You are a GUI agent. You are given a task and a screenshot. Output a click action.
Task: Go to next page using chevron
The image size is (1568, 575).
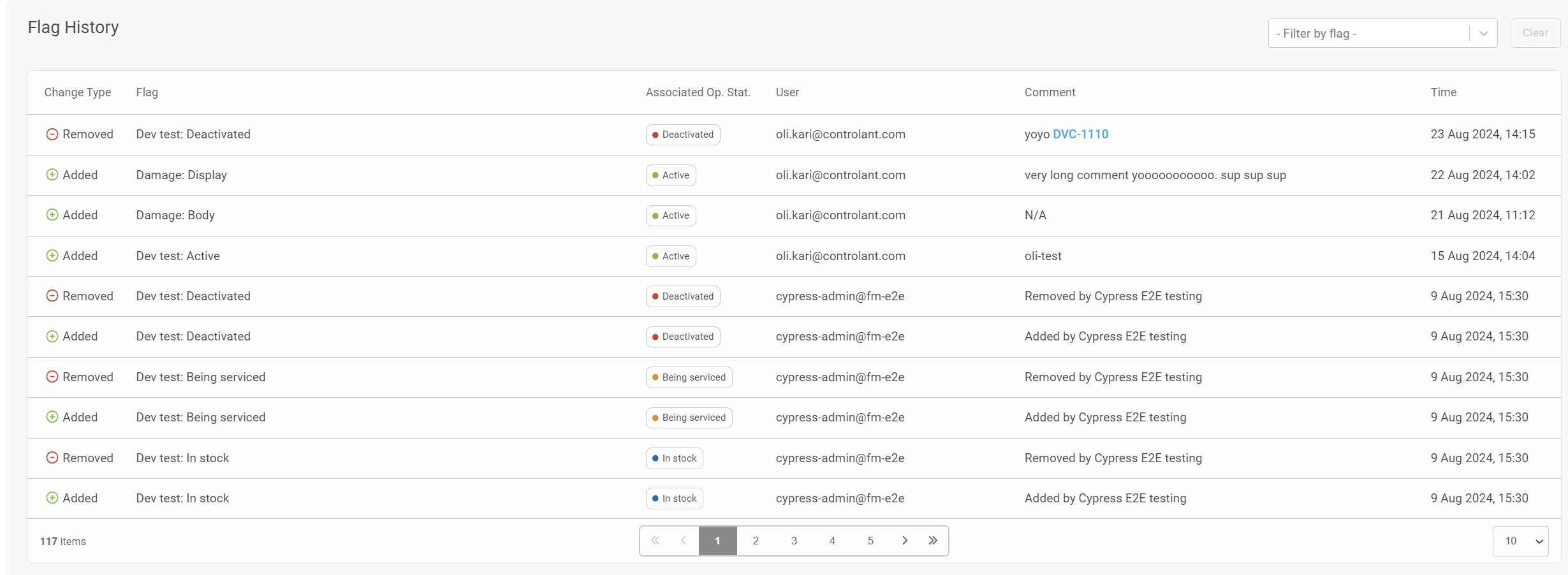pos(905,541)
